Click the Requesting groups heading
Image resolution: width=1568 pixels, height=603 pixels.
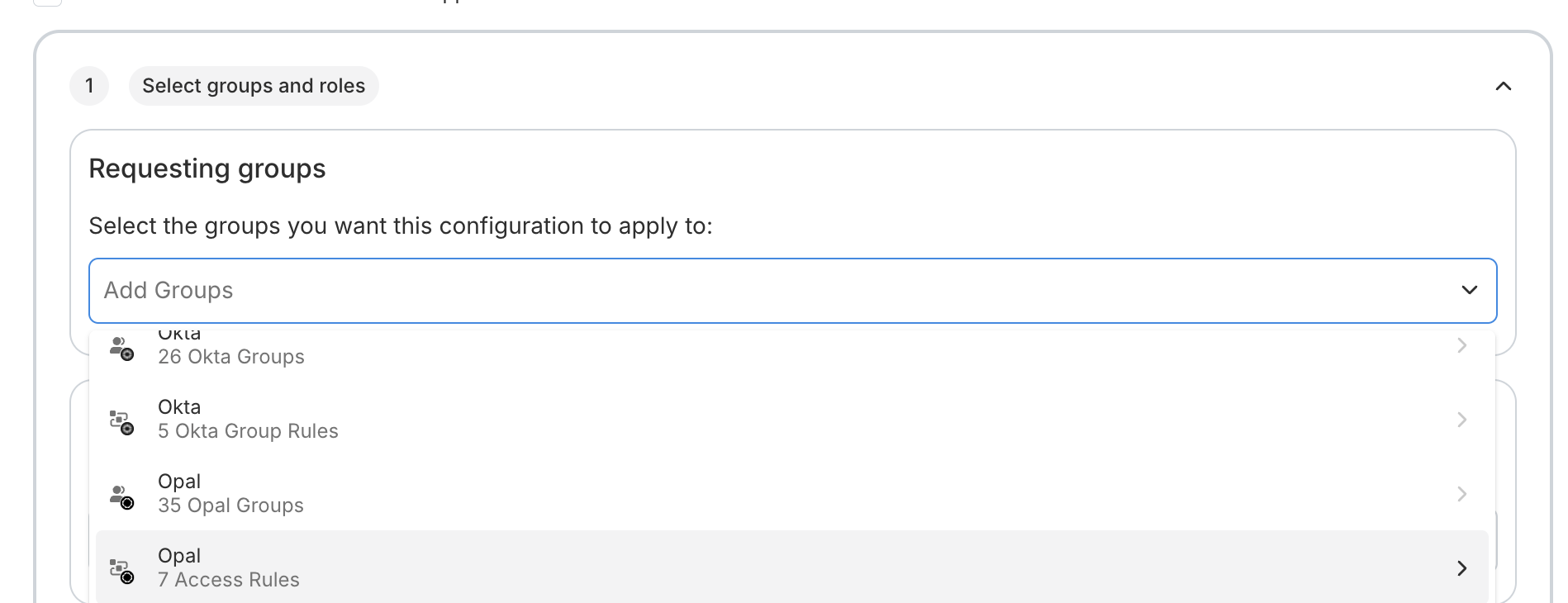coord(207,169)
